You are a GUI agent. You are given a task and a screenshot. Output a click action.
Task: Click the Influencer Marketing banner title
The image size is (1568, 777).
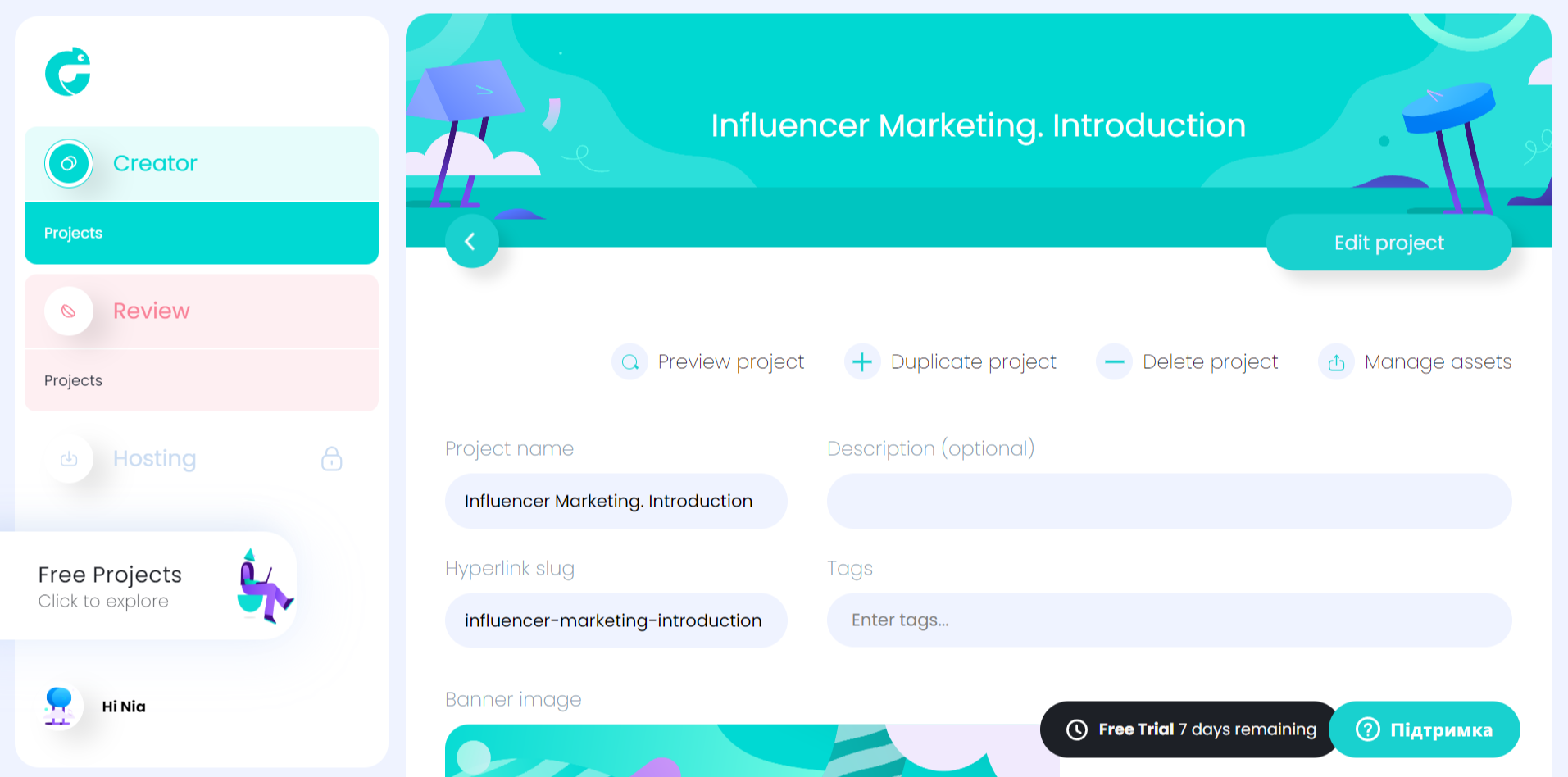(x=979, y=125)
